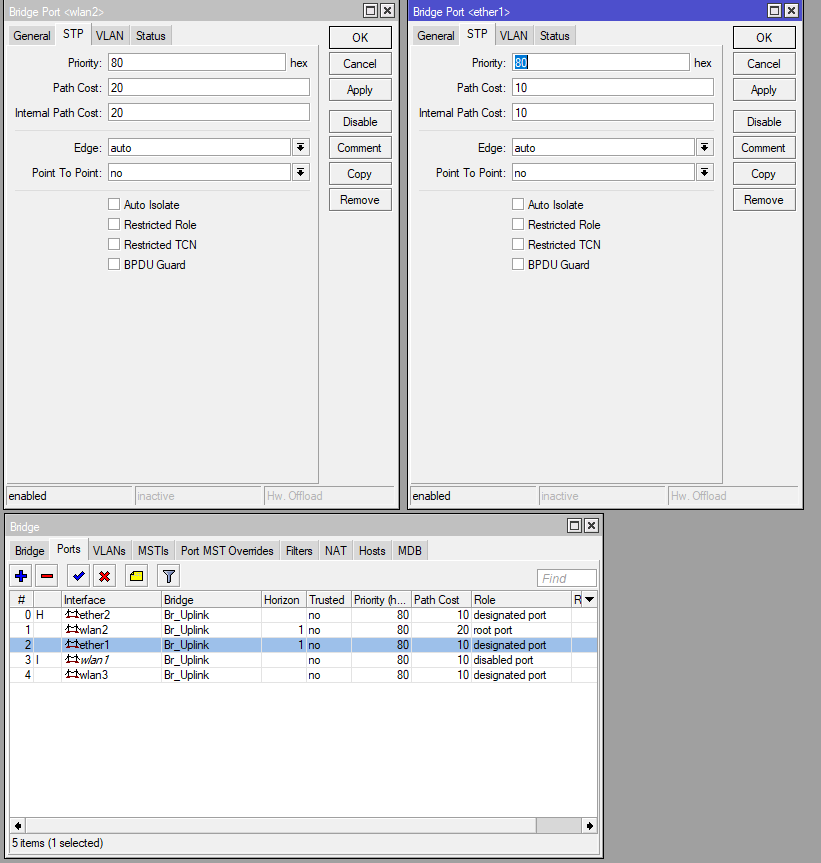Open Edge dropdown in ether1 window
This screenshot has height=863, width=821.
[704, 147]
